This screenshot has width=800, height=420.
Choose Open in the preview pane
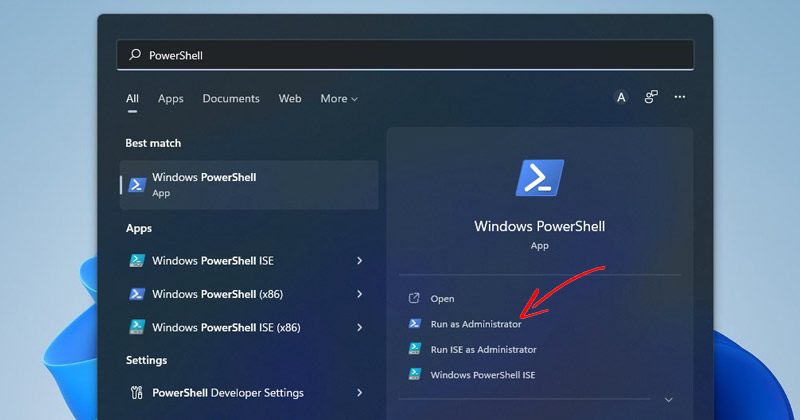442,299
